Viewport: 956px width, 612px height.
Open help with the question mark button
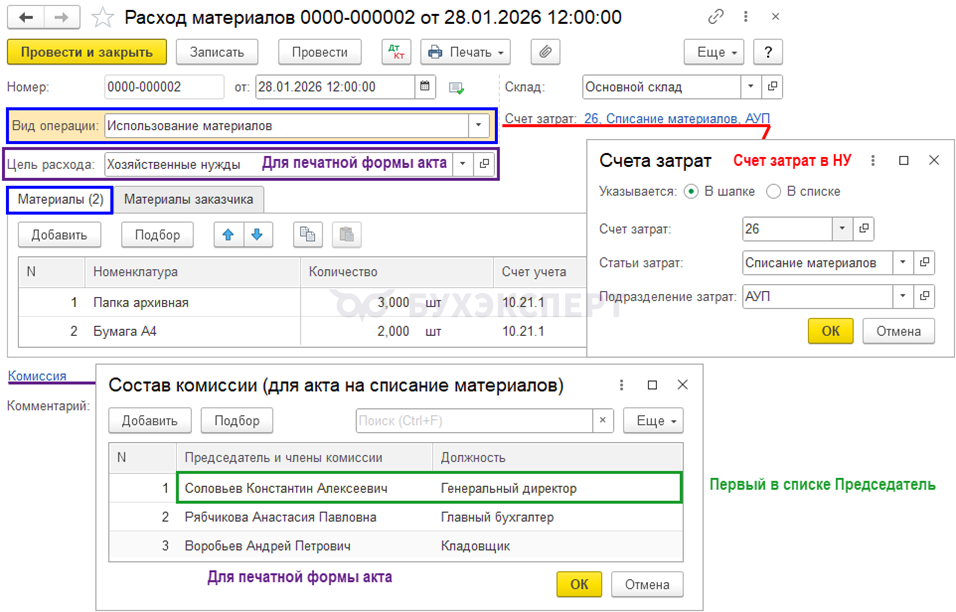point(768,52)
